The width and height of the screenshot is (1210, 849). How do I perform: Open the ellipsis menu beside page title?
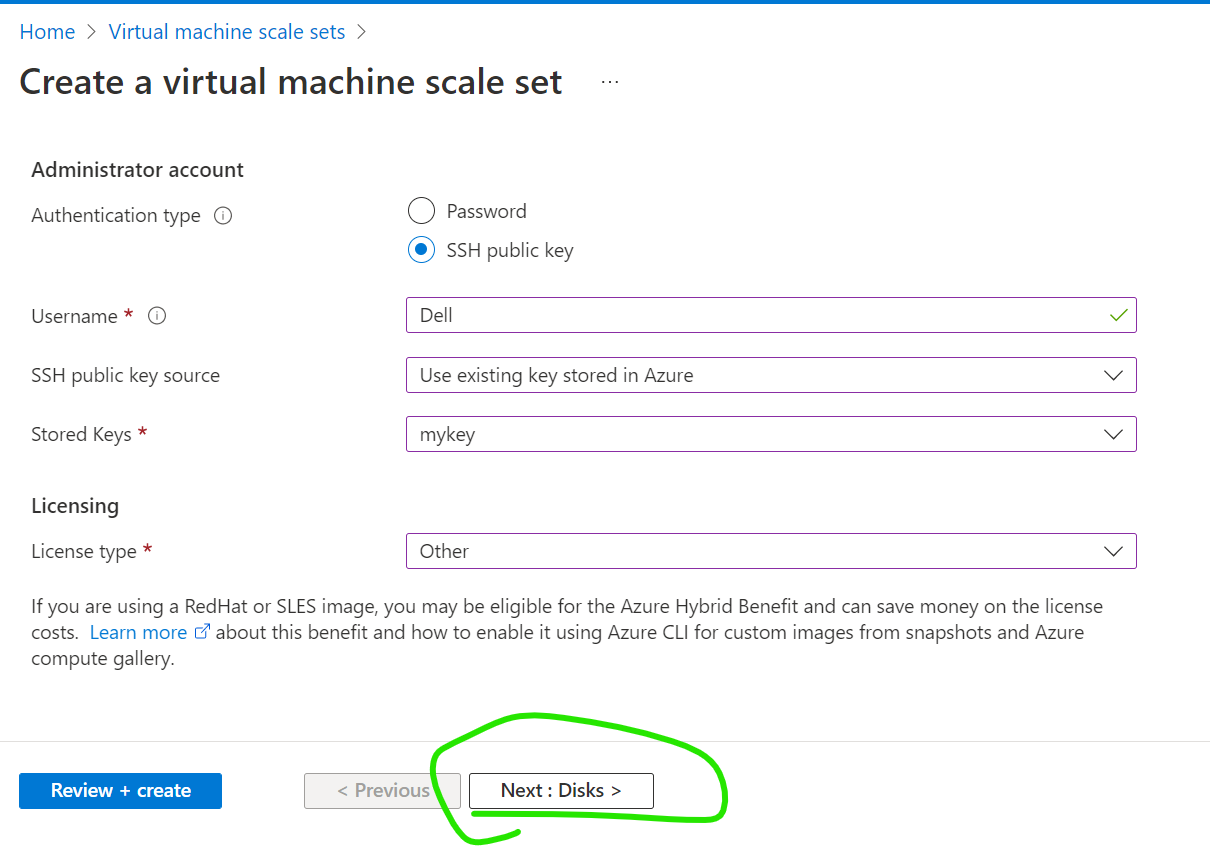(610, 82)
